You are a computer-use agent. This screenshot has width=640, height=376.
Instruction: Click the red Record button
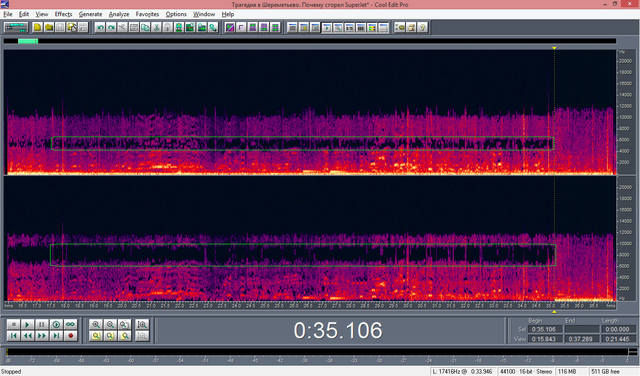(x=70, y=336)
